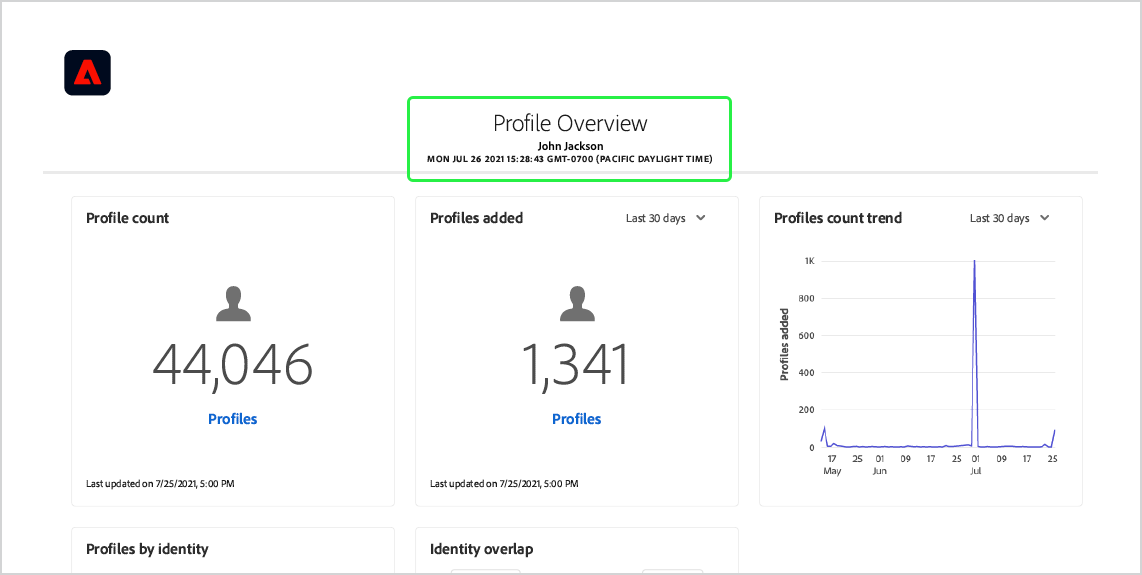The width and height of the screenshot is (1142, 575).
Task: Click the person icon in Profile count card
Action: (233, 304)
